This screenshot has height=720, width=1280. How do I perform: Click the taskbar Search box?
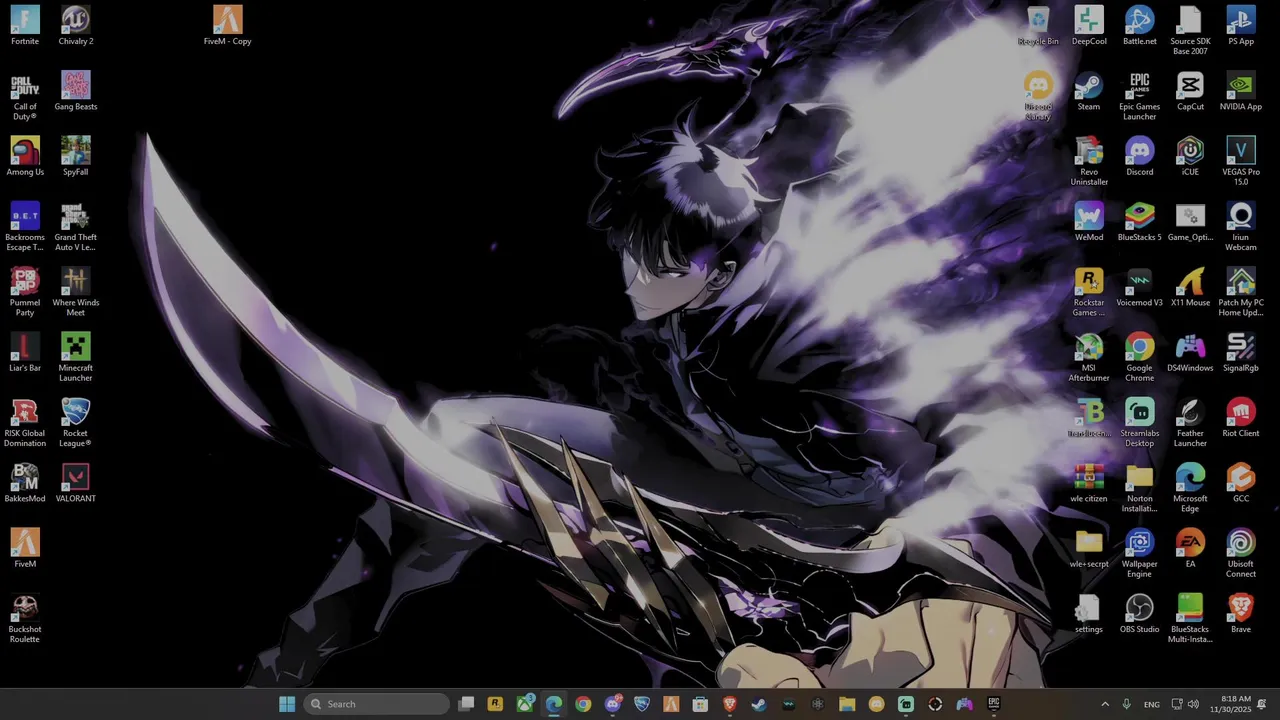[376, 704]
